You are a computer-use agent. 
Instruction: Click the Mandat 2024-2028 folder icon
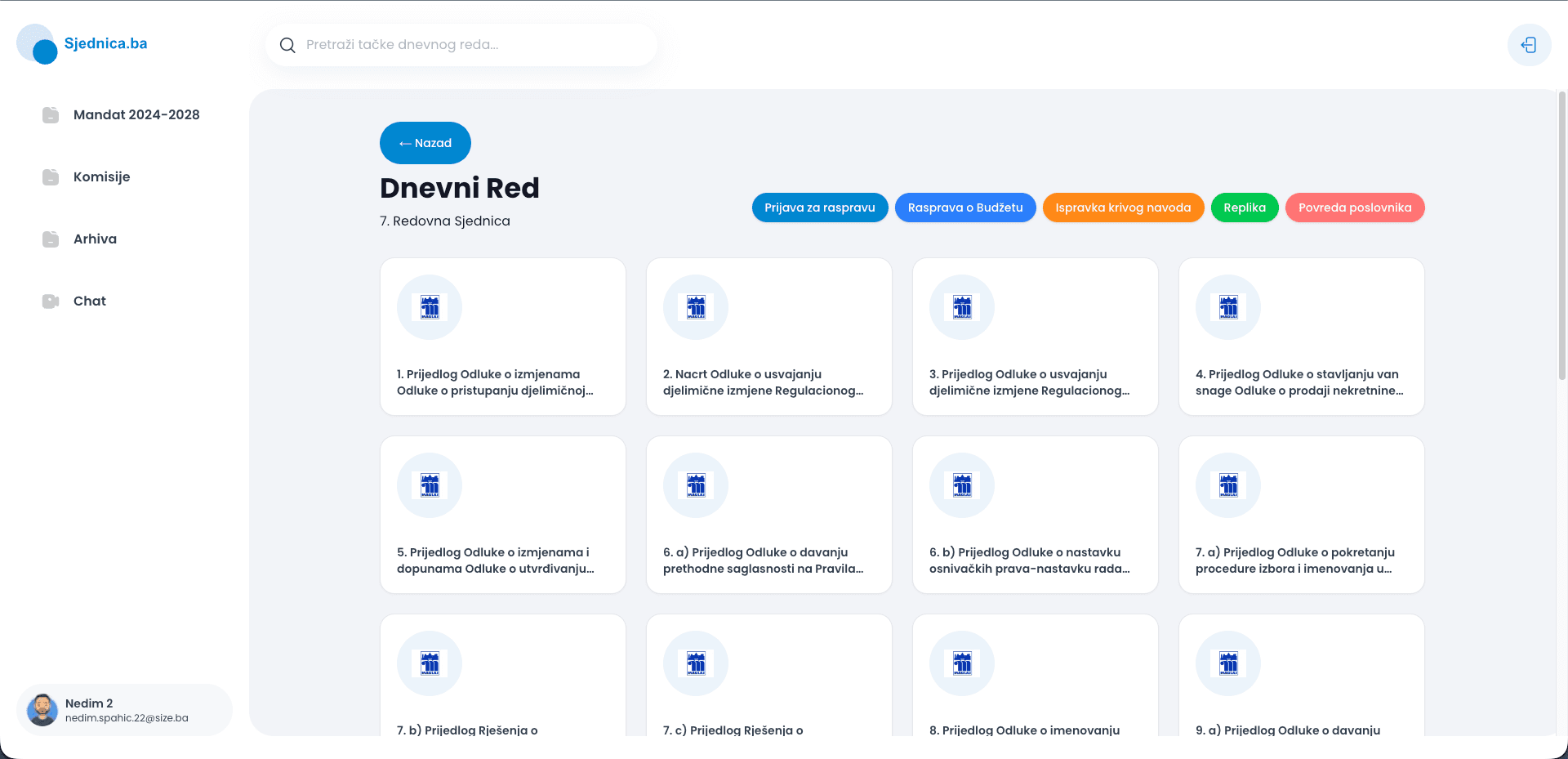[51, 115]
